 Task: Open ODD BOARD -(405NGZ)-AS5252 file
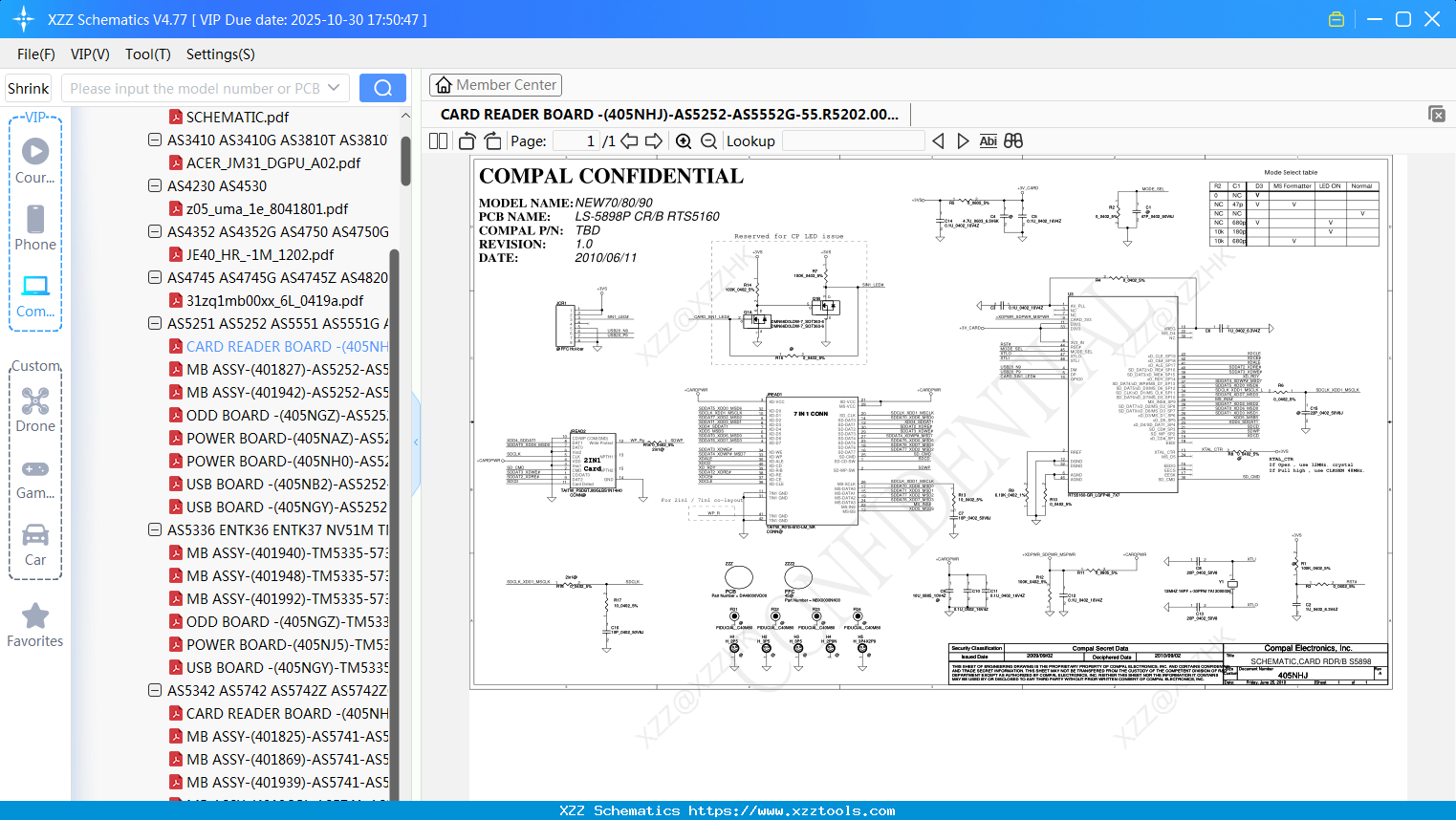pos(278,415)
